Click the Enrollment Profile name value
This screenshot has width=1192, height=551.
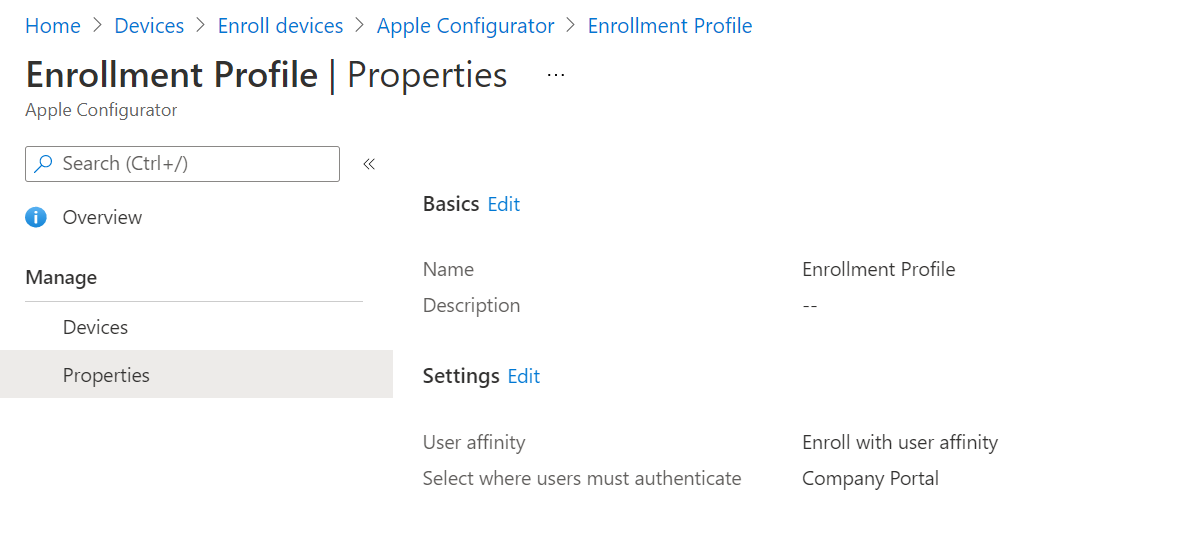[x=879, y=269]
